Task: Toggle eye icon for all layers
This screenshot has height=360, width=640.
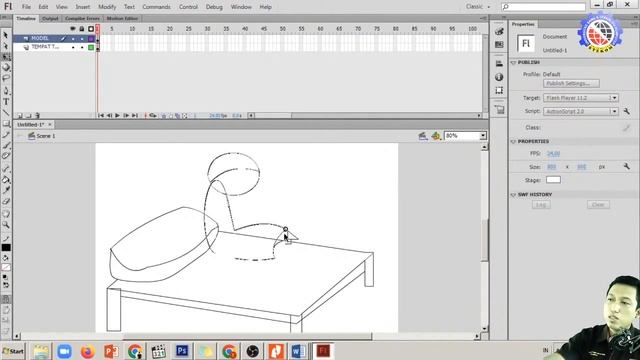Action: coord(73,29)
